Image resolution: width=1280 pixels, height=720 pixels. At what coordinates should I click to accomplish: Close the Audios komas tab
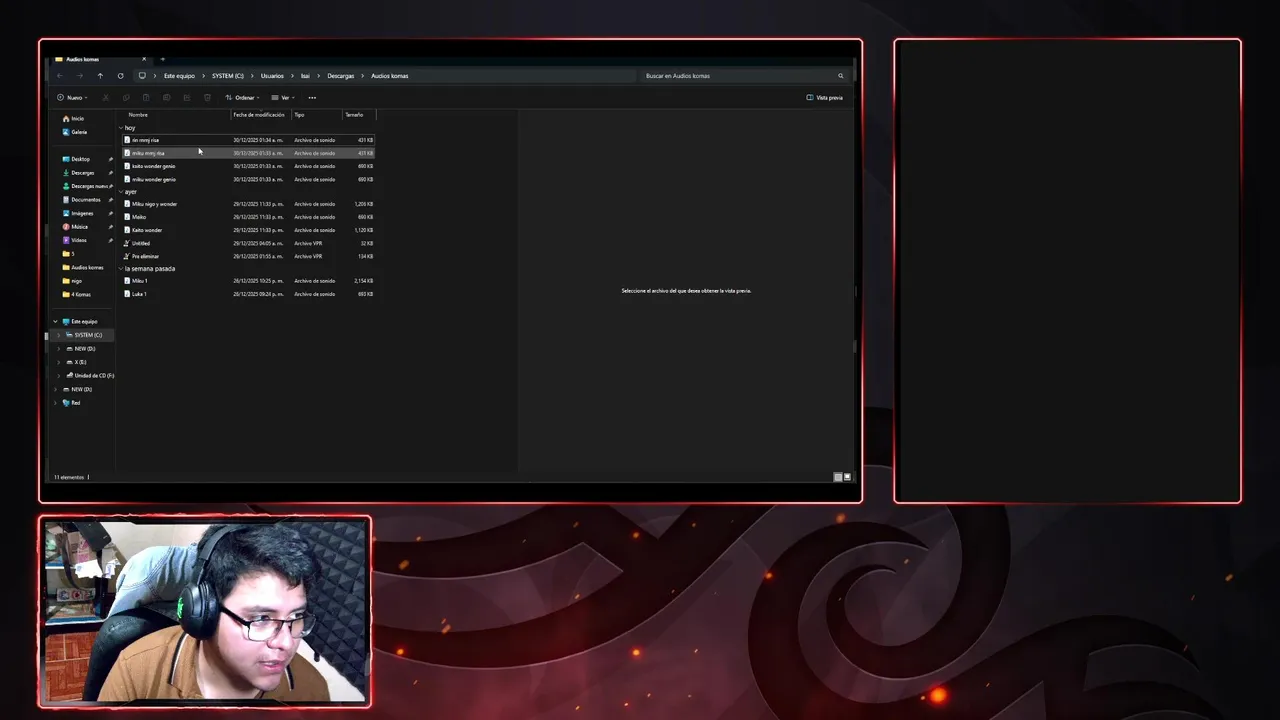point(144,59)
